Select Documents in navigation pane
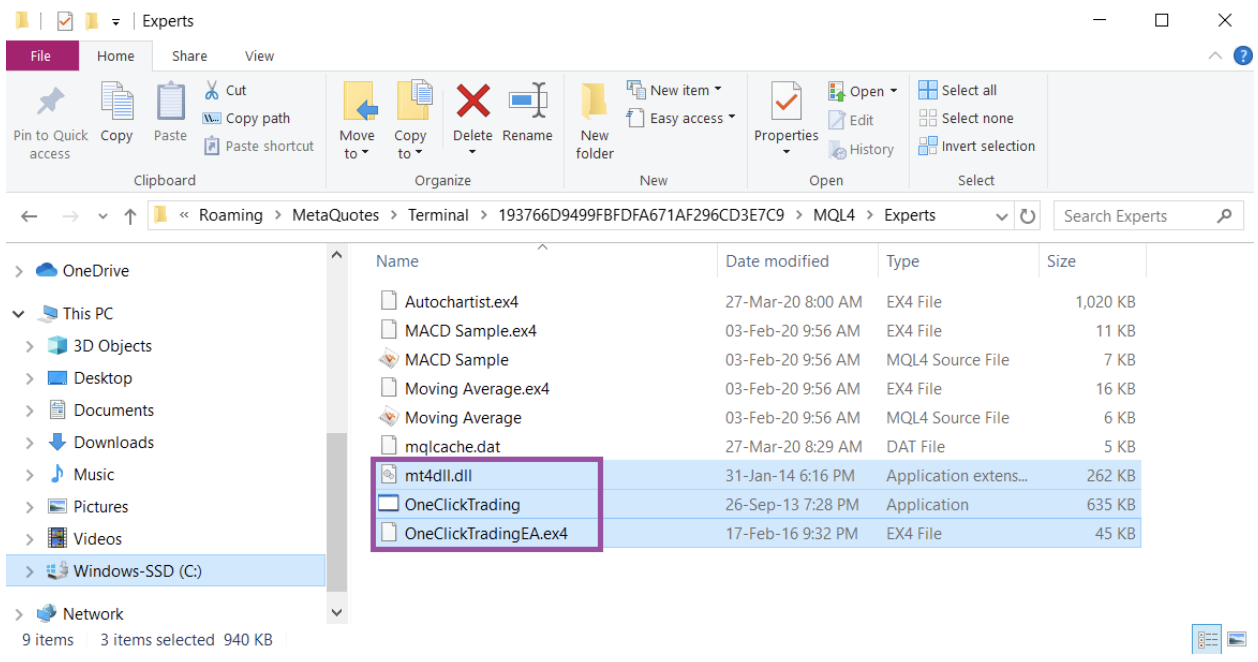 pyautogui.click(x=113, y=410)
